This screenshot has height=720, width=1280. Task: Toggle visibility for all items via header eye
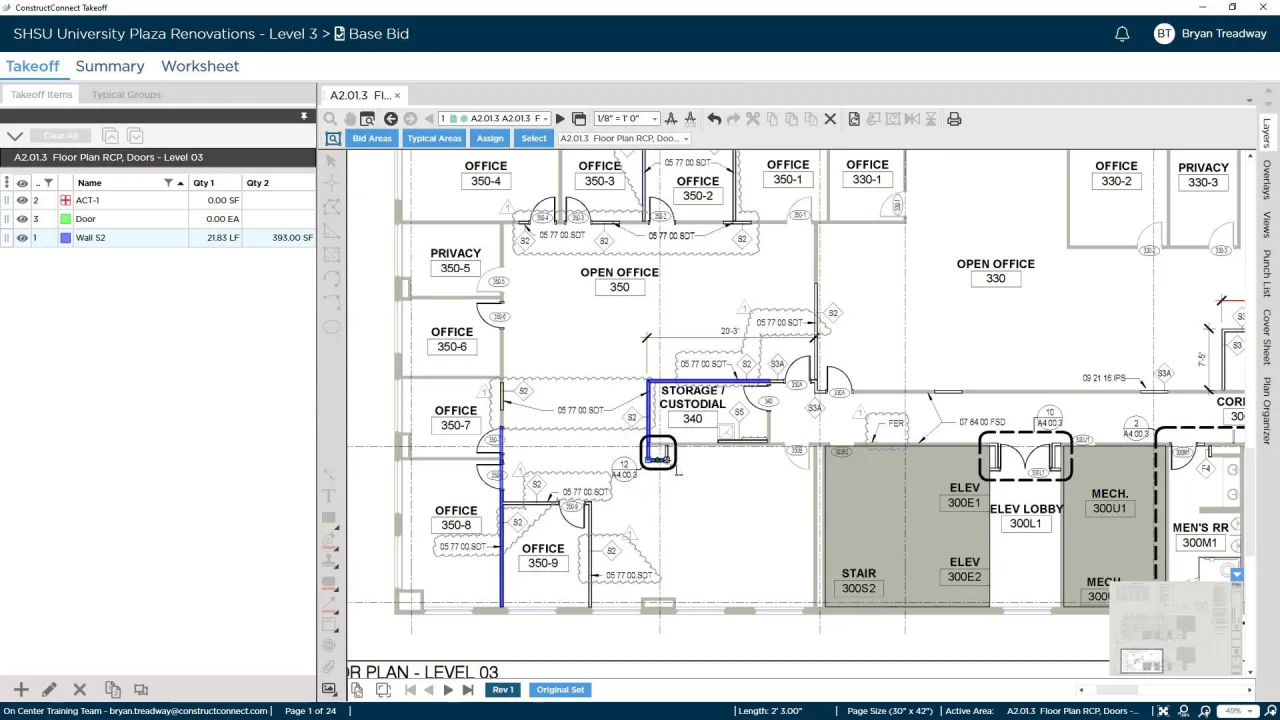22,183
